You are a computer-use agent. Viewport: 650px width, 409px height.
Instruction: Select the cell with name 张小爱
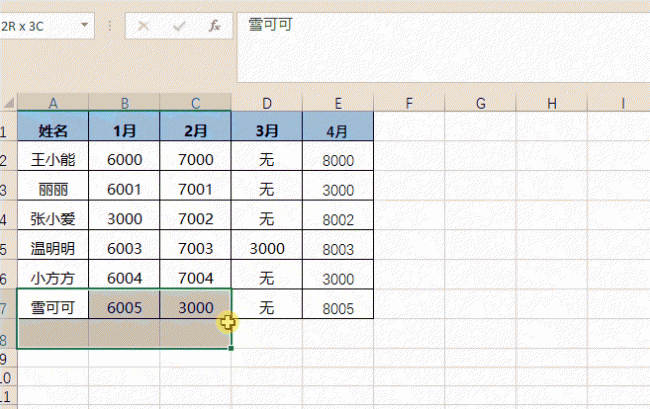pyautogui.click(x=53, y=215)
